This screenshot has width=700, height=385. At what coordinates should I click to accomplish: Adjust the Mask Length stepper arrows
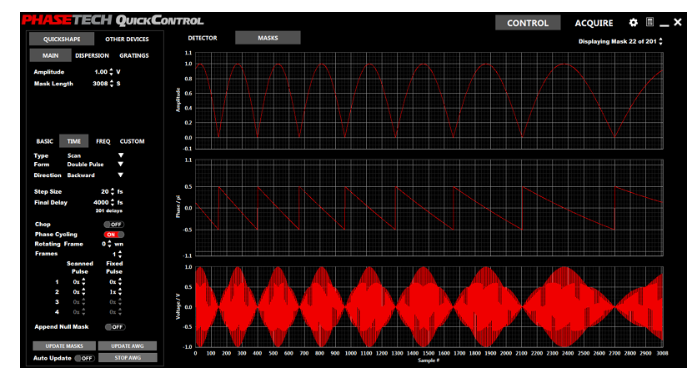[x=111, y=84]
